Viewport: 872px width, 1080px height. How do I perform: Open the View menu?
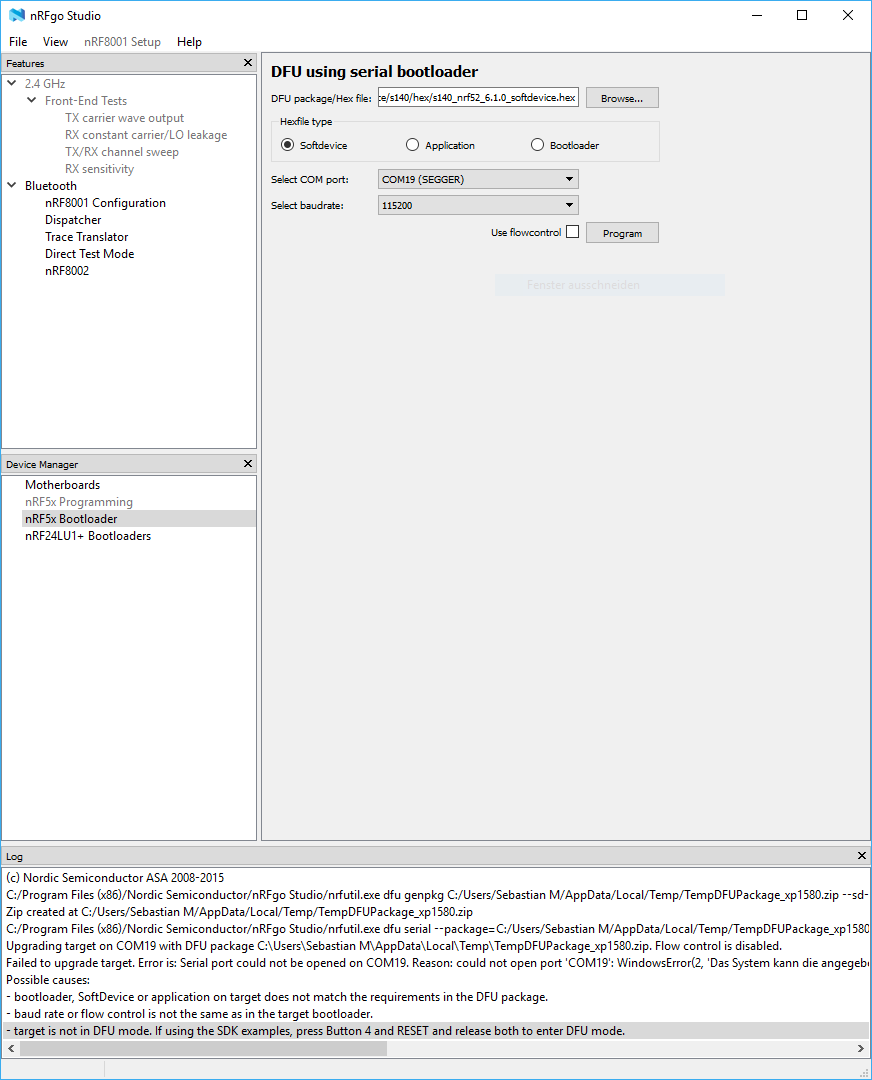pyautogui.click(x=55, y=42)
